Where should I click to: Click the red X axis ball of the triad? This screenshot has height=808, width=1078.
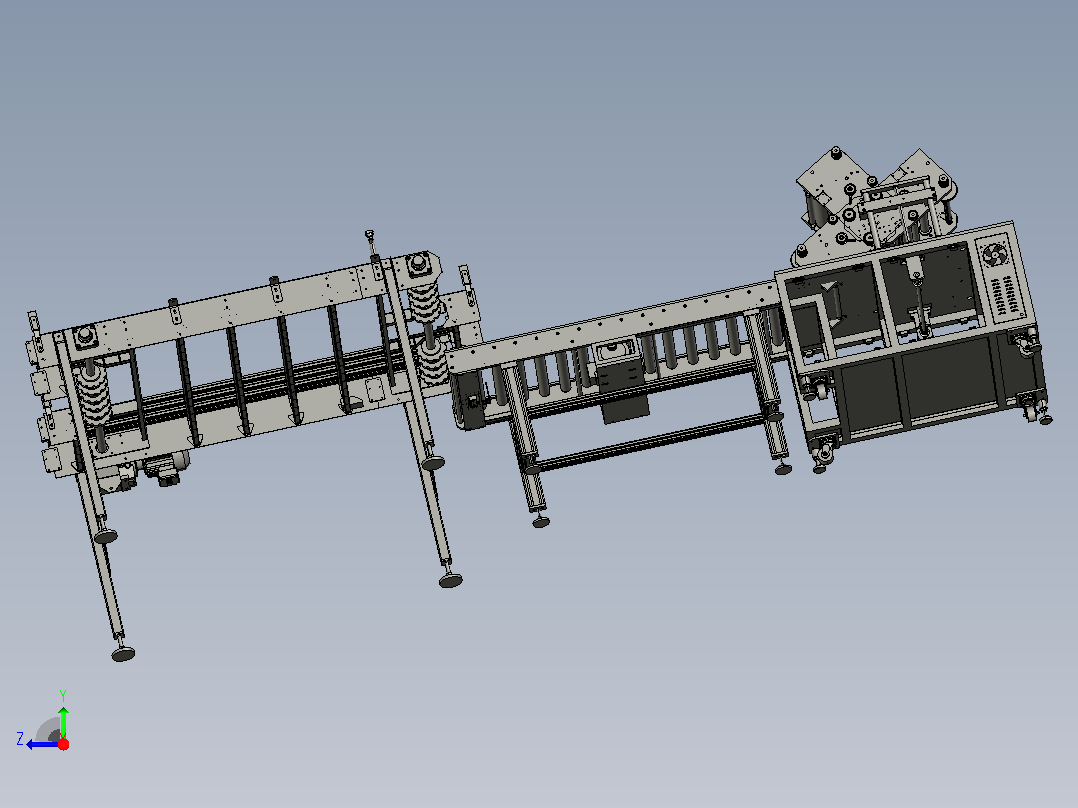[63, 744]
